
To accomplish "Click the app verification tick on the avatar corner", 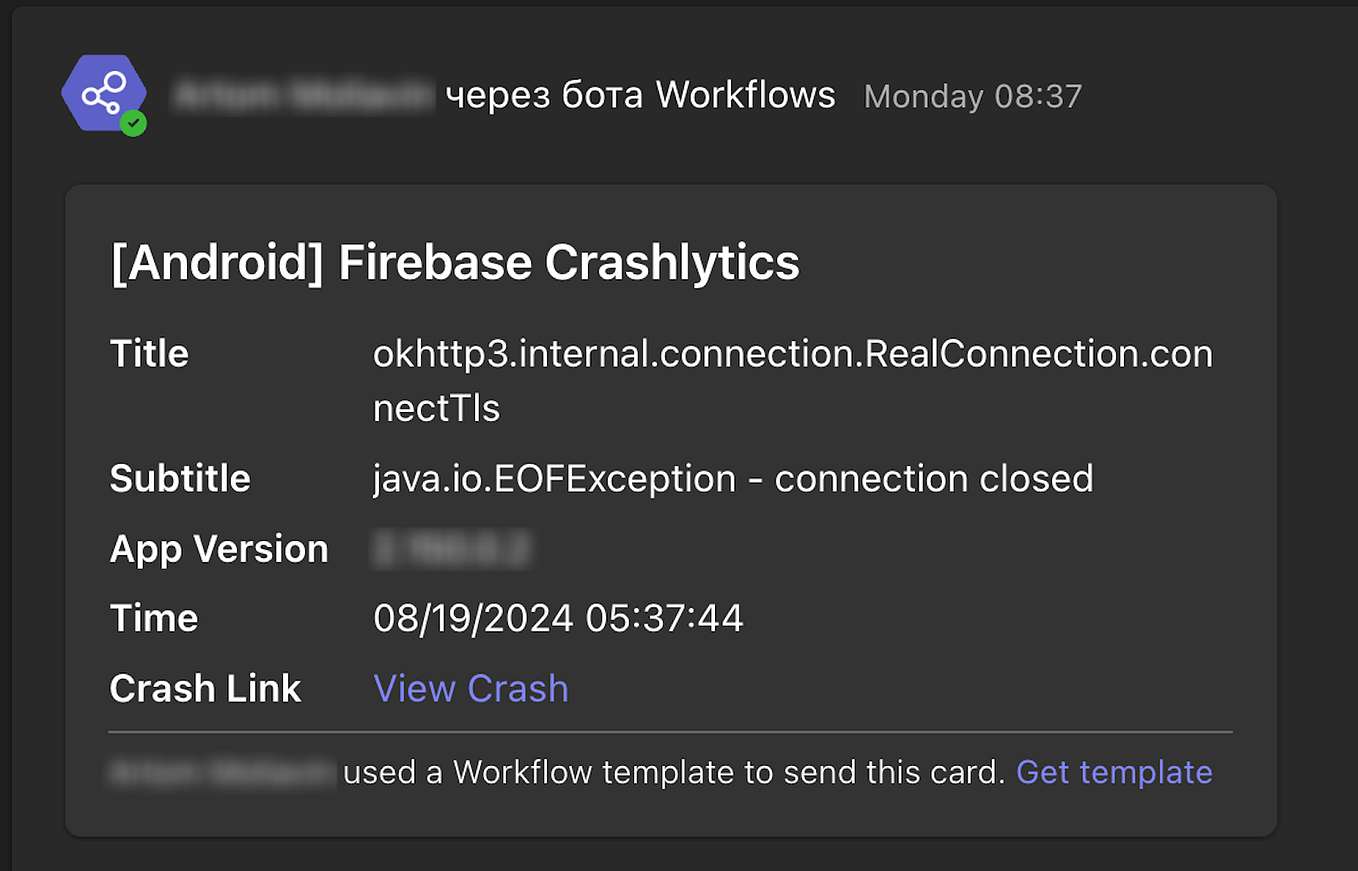I will coord(134,124).
